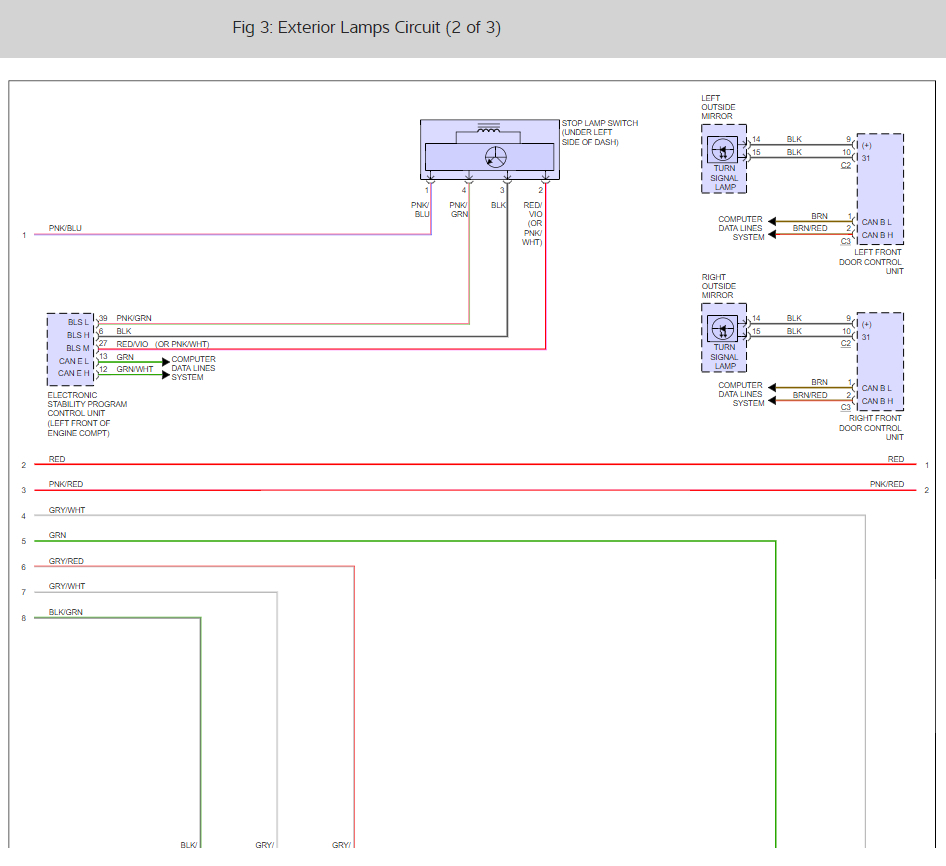Screen dimensions: 946x866
Task: Click the 'PNK/RED' label at the left of wire 3
Action: pos(66,484)
